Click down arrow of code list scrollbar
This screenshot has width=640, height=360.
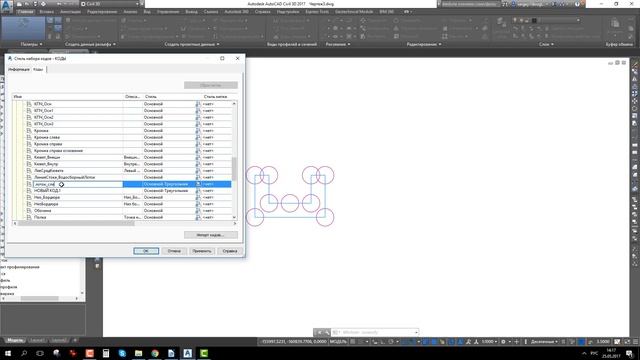click(x=234, y=217)
